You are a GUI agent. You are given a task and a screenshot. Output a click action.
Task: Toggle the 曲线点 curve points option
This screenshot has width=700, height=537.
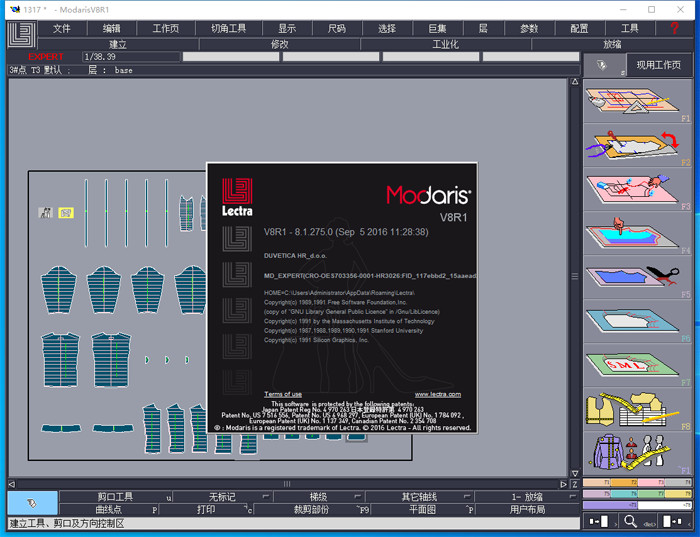point(108,509)
